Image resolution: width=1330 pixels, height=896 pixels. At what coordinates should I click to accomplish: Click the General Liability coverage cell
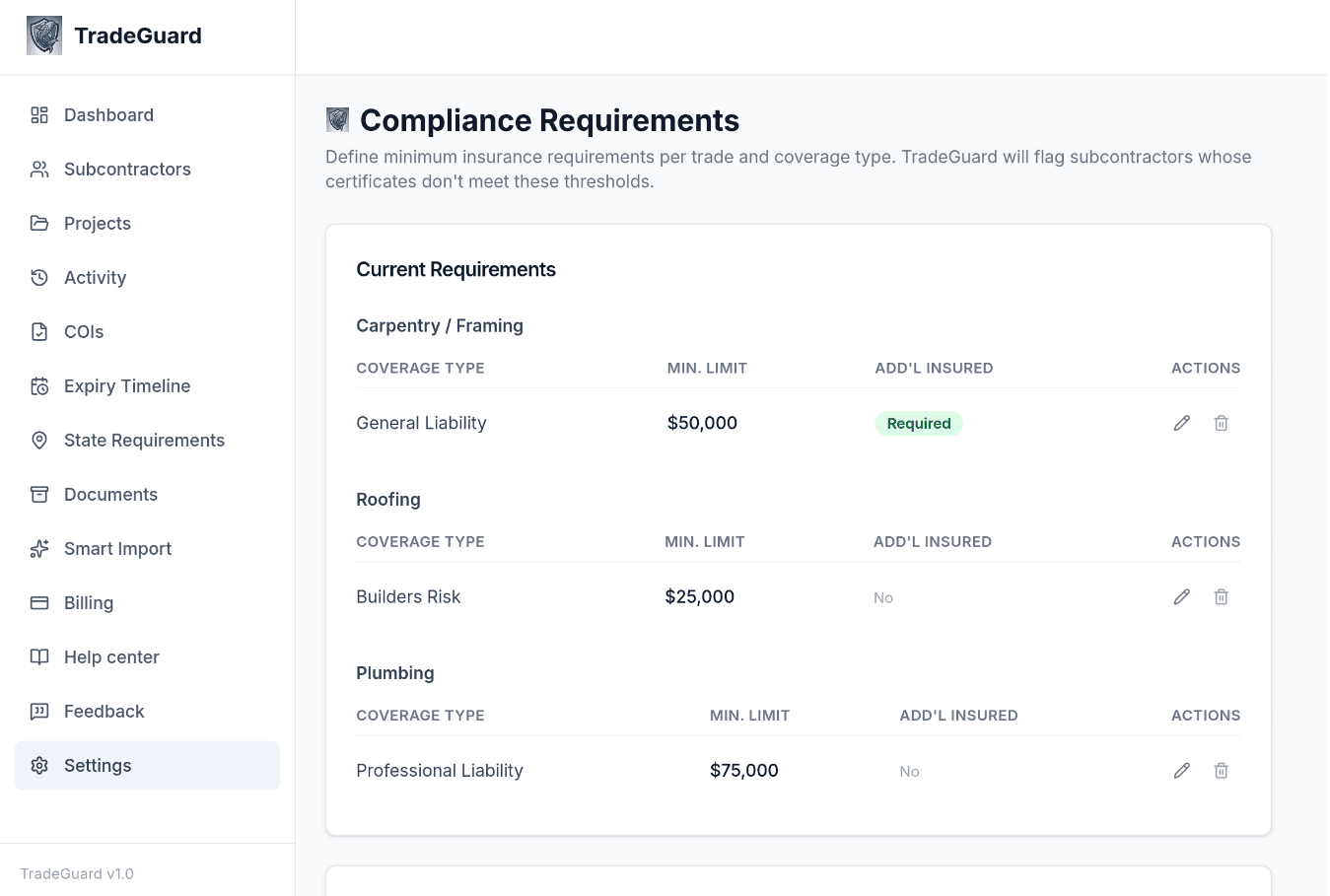click(421, 423)
